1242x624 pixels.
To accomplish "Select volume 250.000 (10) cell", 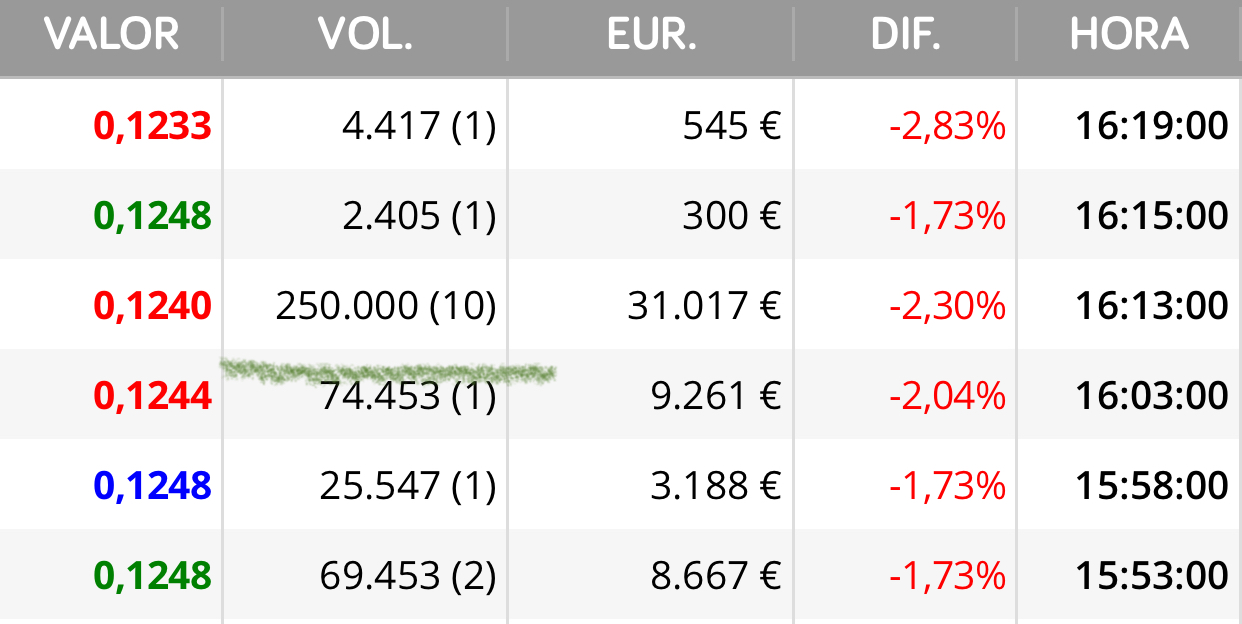I will [386, 306].
